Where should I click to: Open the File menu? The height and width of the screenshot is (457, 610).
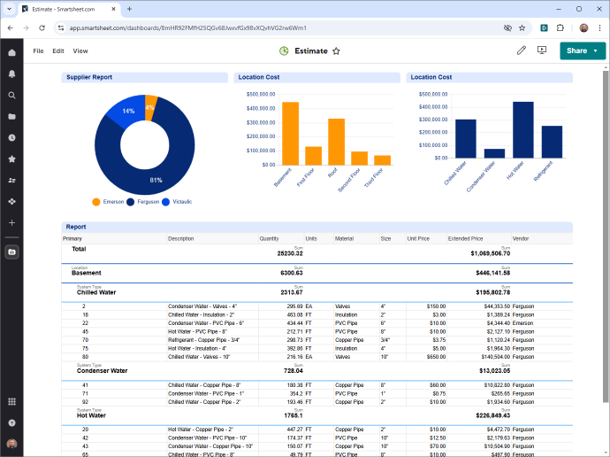point(38,50)
